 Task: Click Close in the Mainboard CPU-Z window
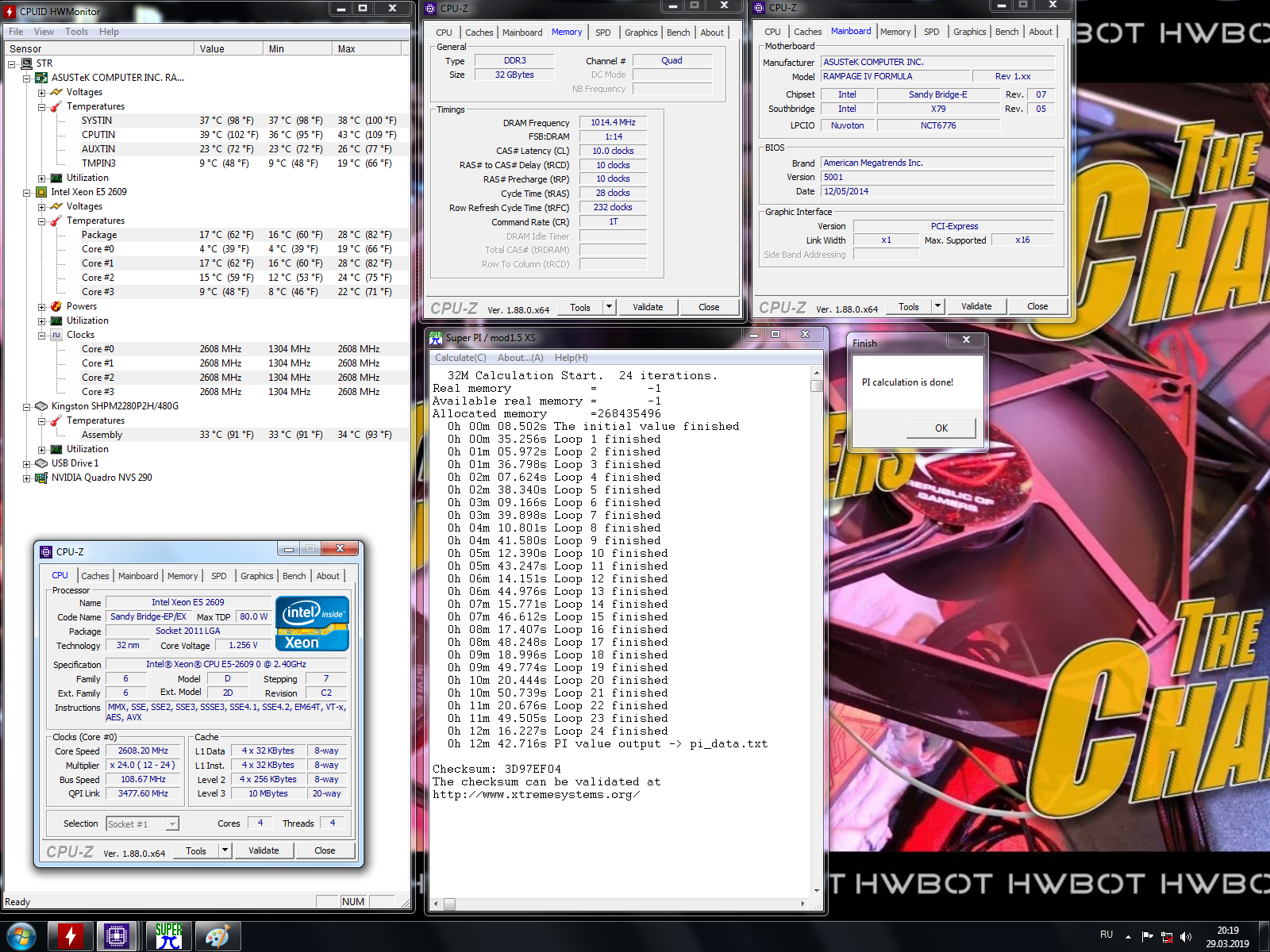click(x=1037, y=306)
